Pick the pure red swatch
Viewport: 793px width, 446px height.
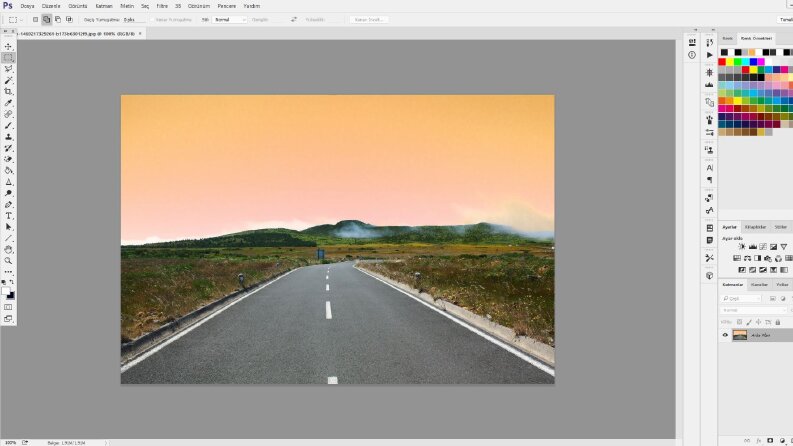click(722, 62)
